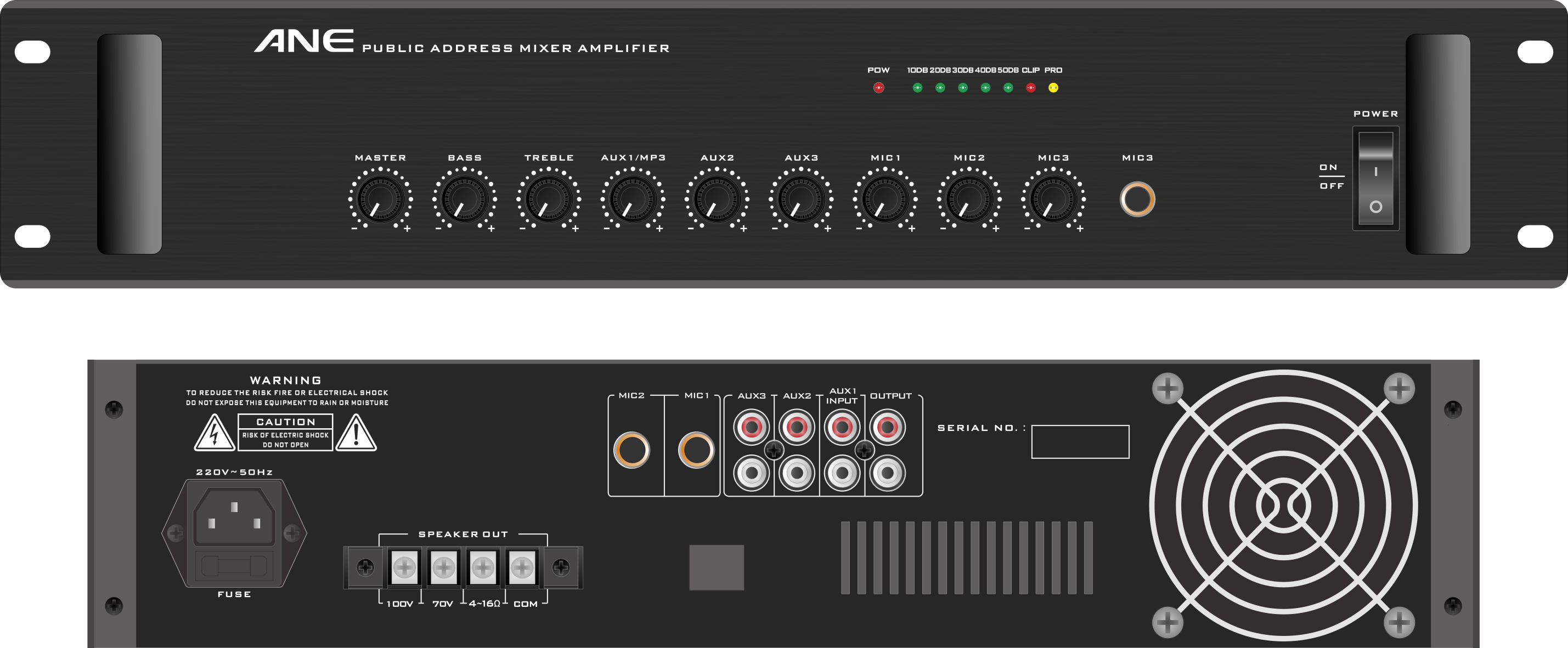Click the red OUTPUT RCA connector
The width and height of the screenshot is (1568, 648).
pos(887,427)
